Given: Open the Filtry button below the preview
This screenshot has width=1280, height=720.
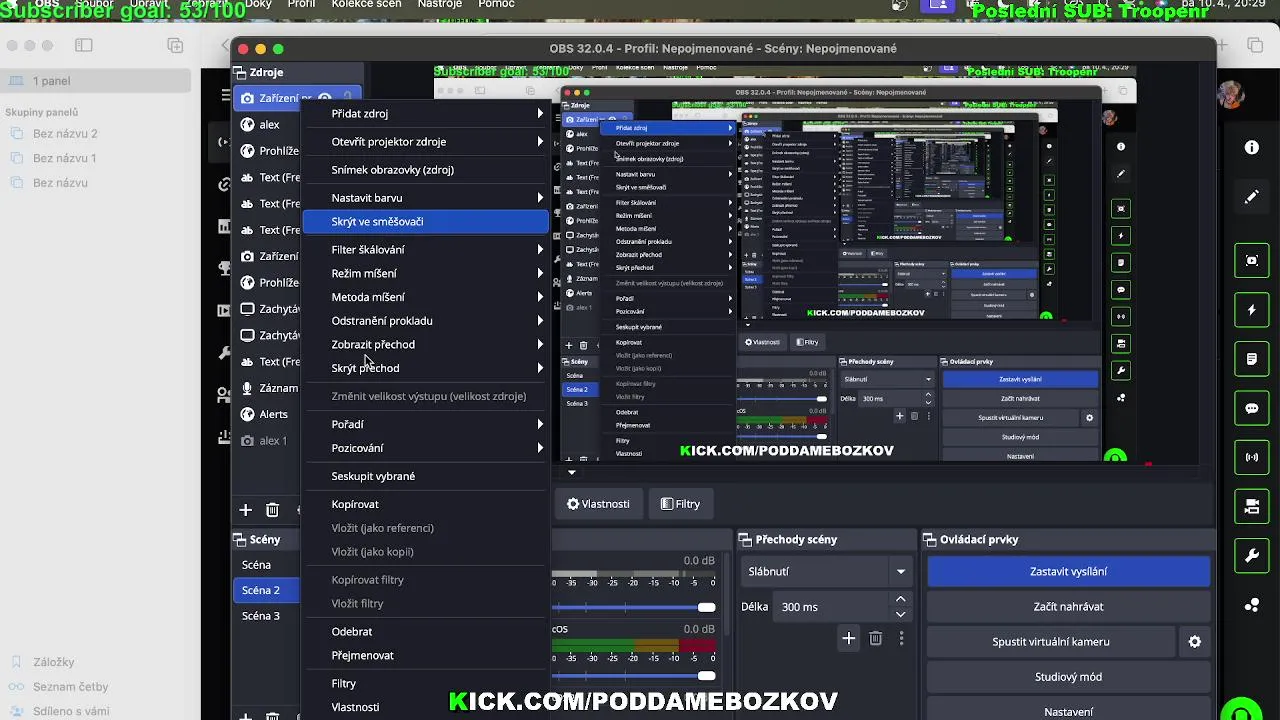Looking at the screenshot, I should click(x=680, y=504).
